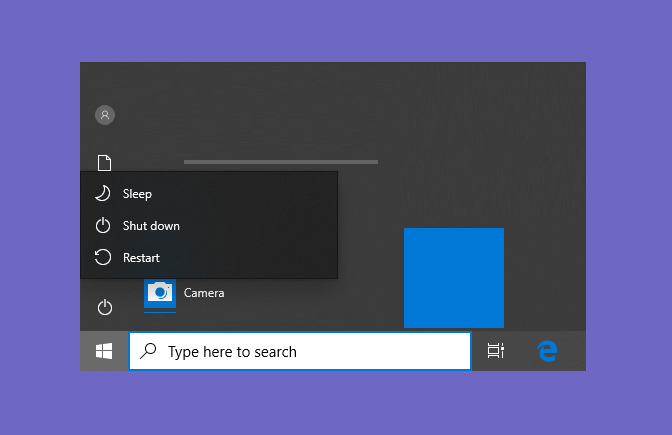The width and height of the screenshot is (672, 435).
Task: Launch Microsoft Edge from the taskbar
Action: pos(547,351)
